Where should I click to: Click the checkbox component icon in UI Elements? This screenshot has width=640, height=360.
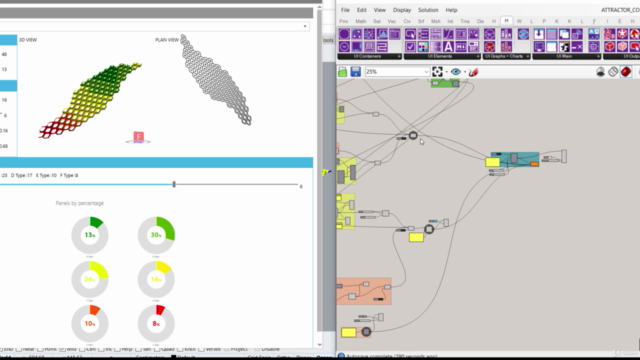410,47
